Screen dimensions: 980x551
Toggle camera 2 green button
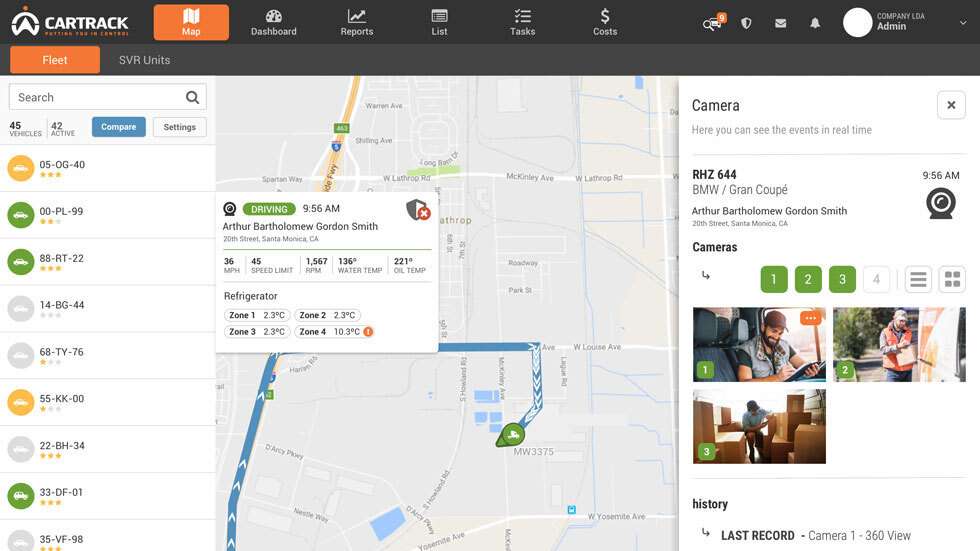[x=808, y=279]
